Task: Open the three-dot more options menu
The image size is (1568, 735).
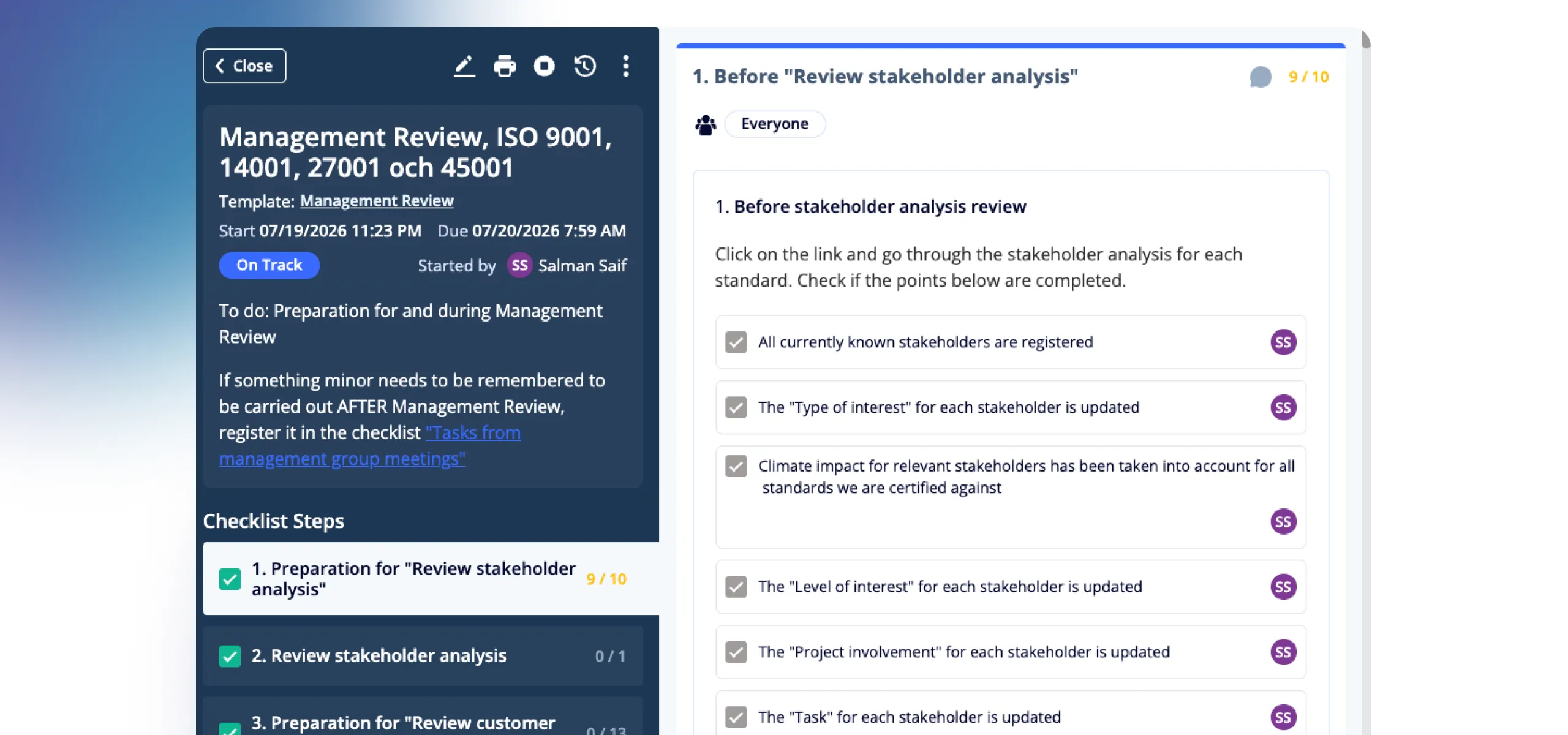Action: pyautogui.click(x=625, y=66)
